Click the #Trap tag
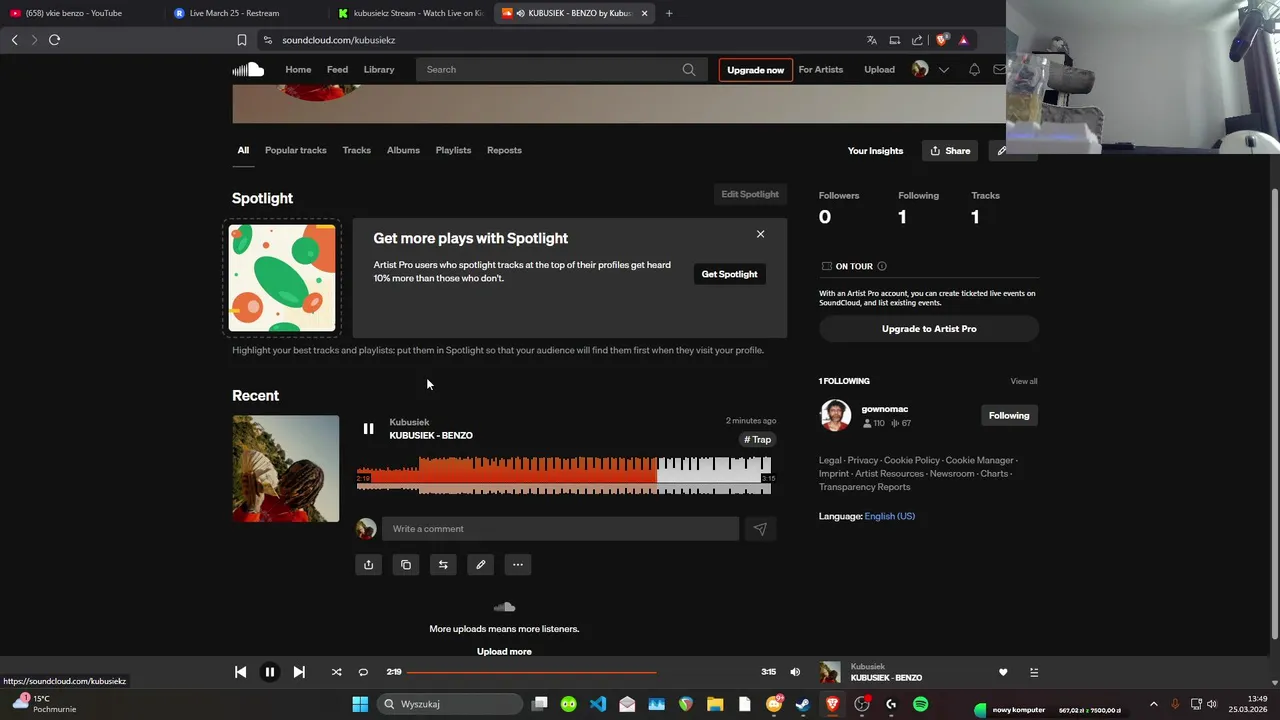 [x=758, y=439]
